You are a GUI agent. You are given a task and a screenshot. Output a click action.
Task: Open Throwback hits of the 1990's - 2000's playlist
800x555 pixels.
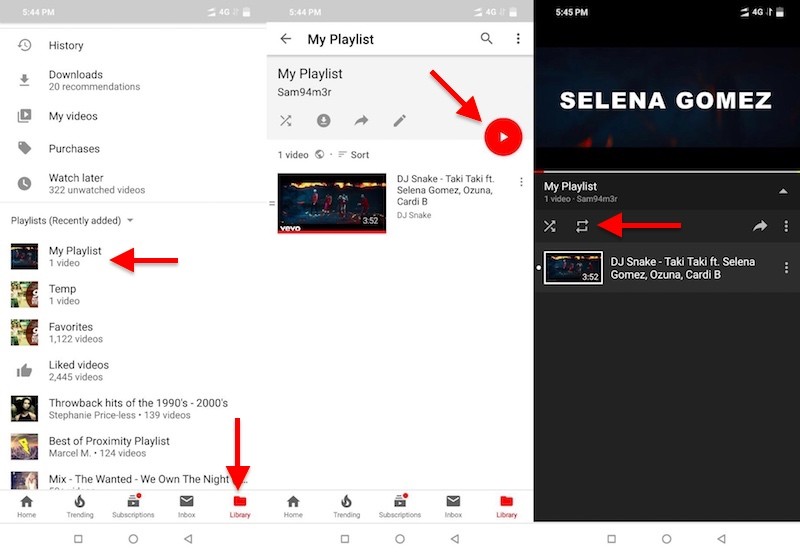click(x=133, y=409)
